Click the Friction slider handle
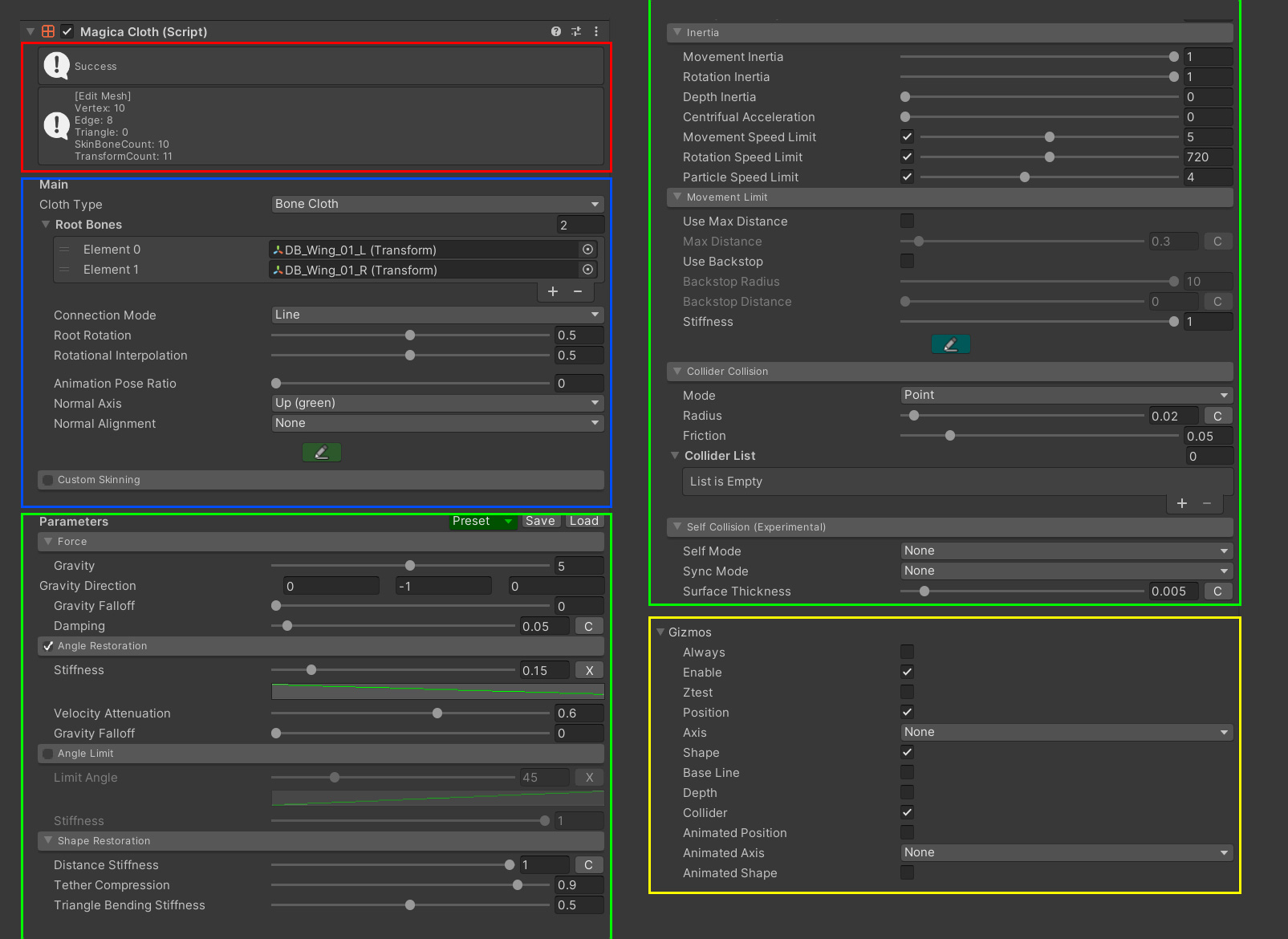The image size is (1288, 939). tap(950, 436)
